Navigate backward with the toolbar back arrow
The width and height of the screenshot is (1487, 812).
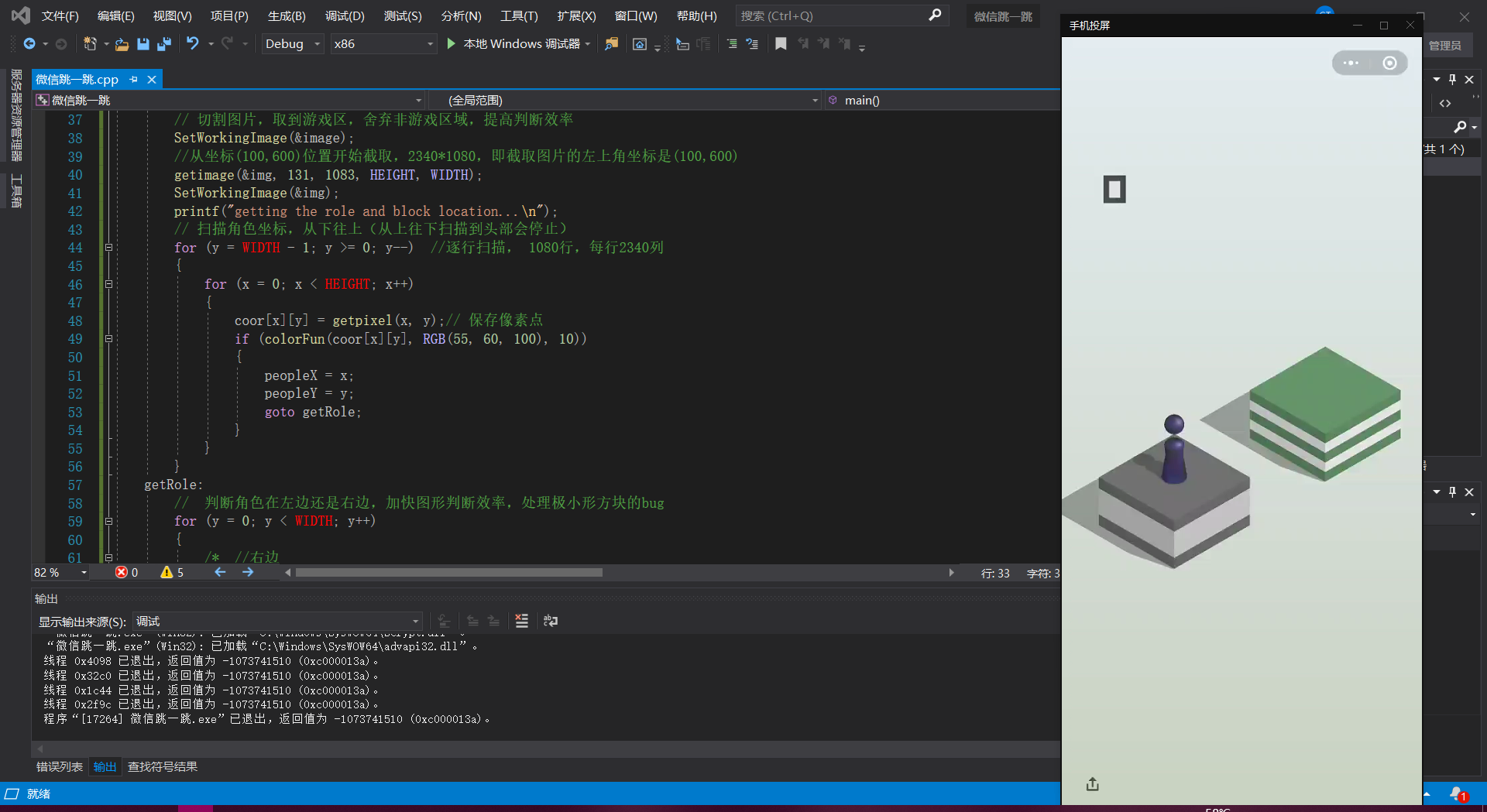(x=29, y=44)
